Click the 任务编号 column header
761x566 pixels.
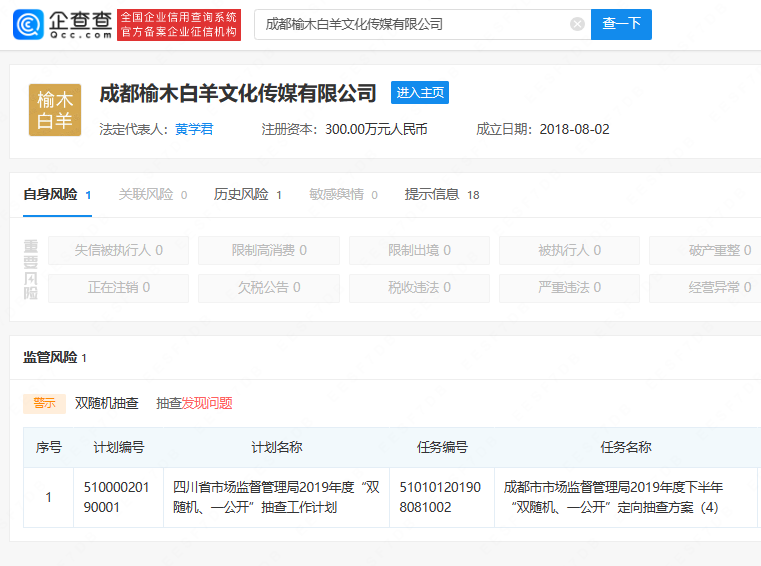(x=442, y=447)
